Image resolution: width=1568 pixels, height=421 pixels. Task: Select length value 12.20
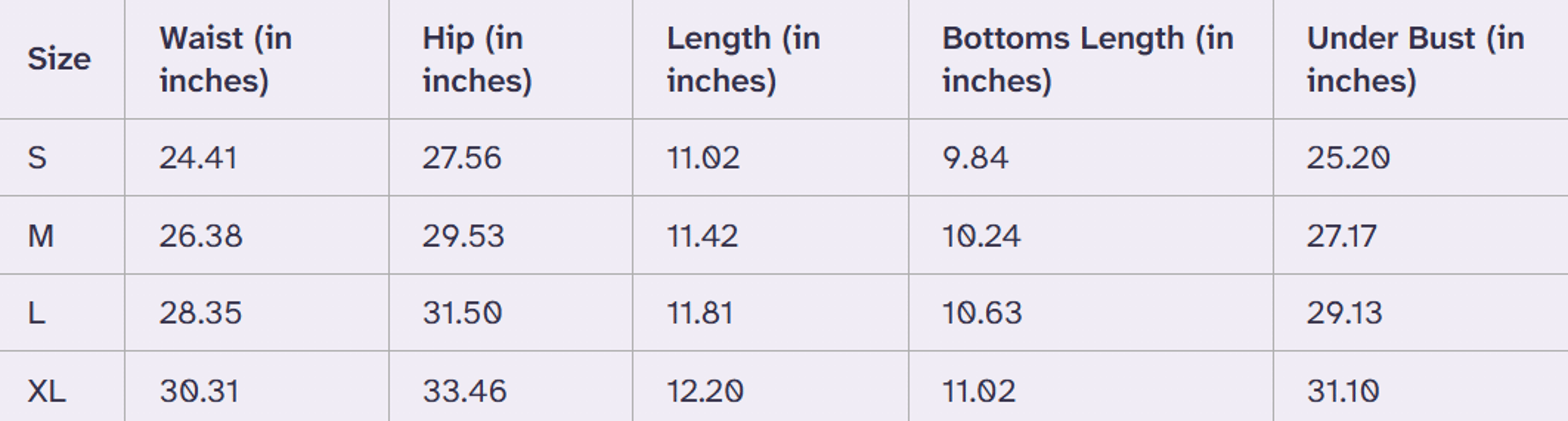point(705,390)
